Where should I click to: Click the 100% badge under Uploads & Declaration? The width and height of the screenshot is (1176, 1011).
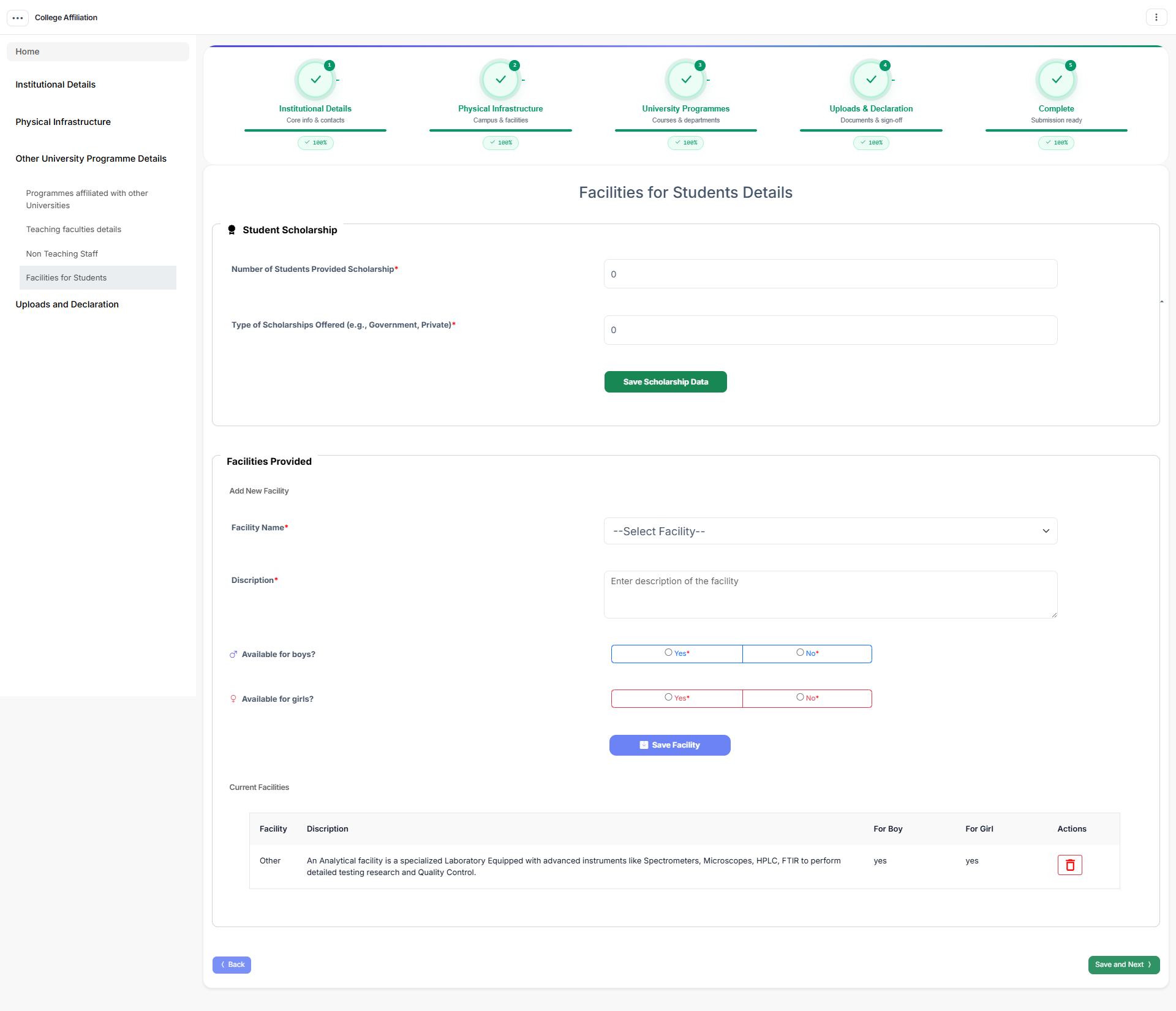[x=871, y=143]
